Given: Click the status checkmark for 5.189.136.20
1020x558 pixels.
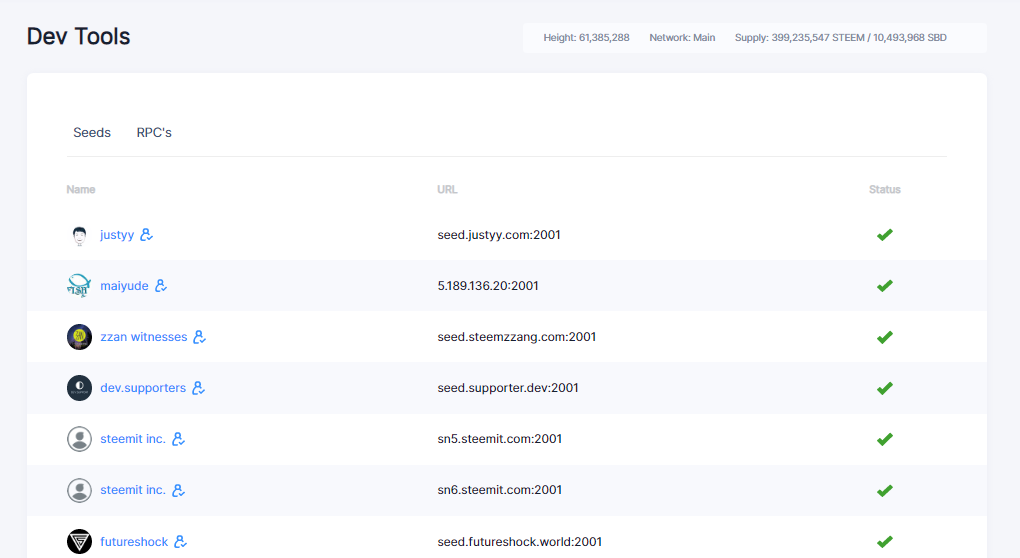Looking at the screenshot, I should pos(885,286).
